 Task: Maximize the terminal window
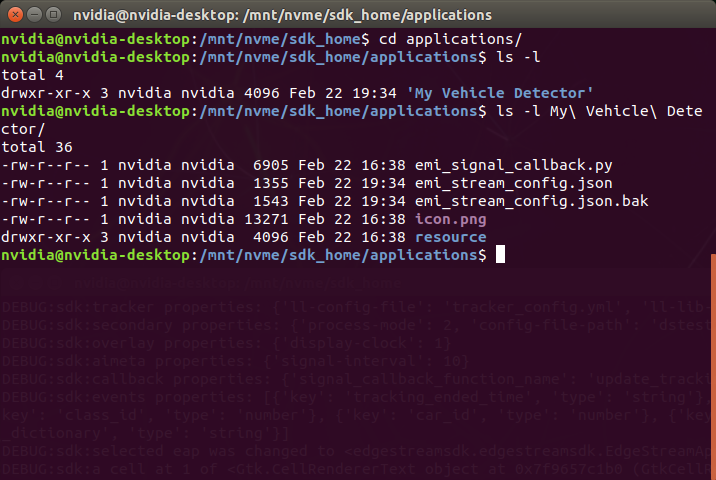pyautogui.click(x=53, y=15)
